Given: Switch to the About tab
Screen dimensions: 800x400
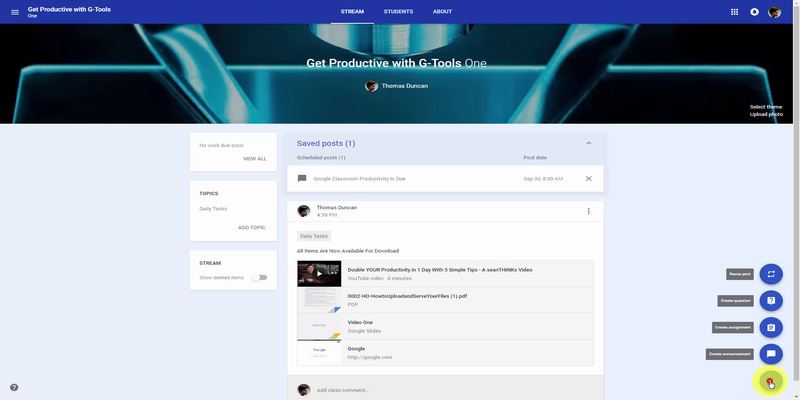Looking at the screenshot, I should [442, 12].
